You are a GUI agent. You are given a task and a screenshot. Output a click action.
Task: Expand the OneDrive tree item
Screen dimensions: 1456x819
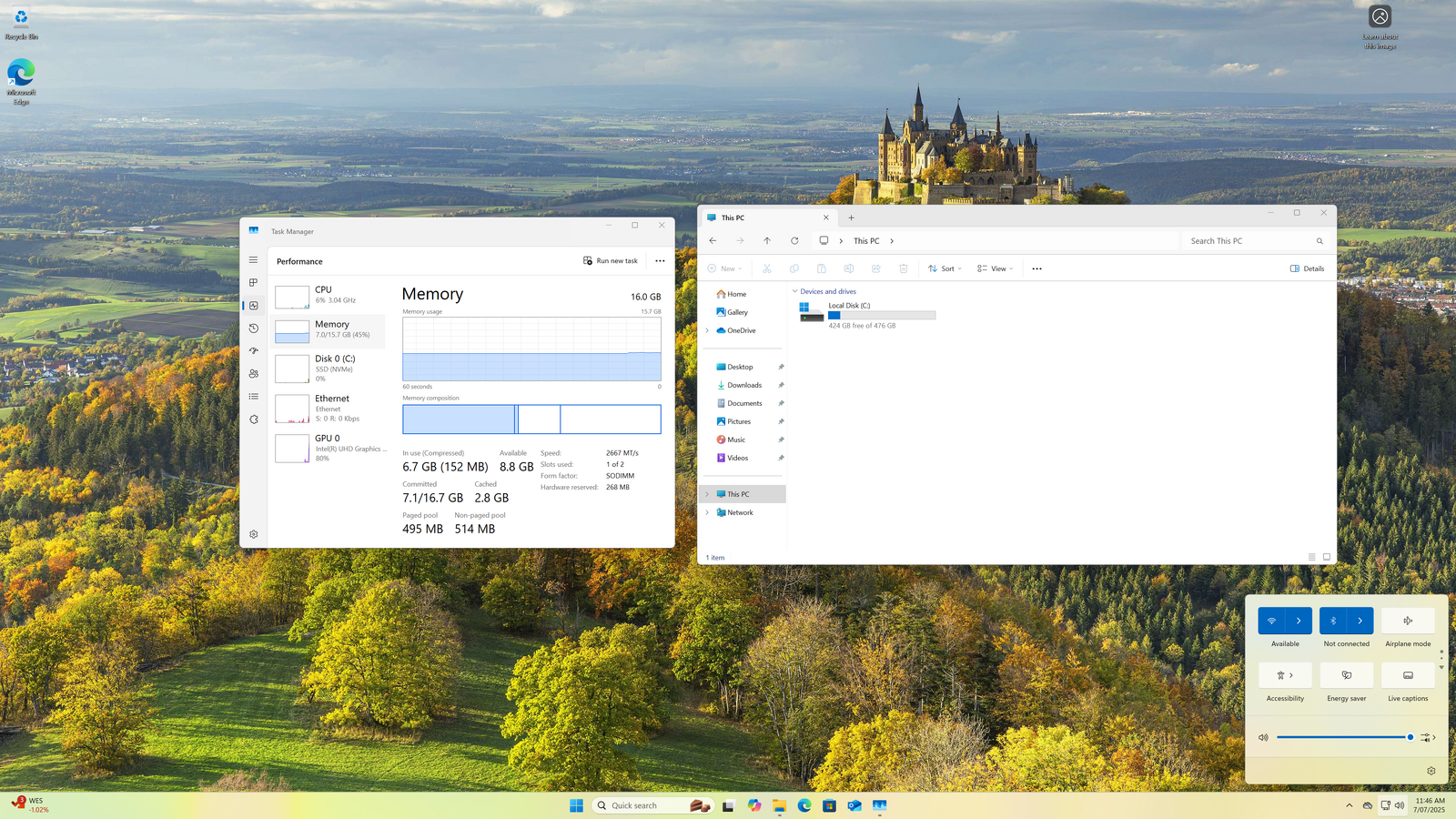[x=707, y=330]
